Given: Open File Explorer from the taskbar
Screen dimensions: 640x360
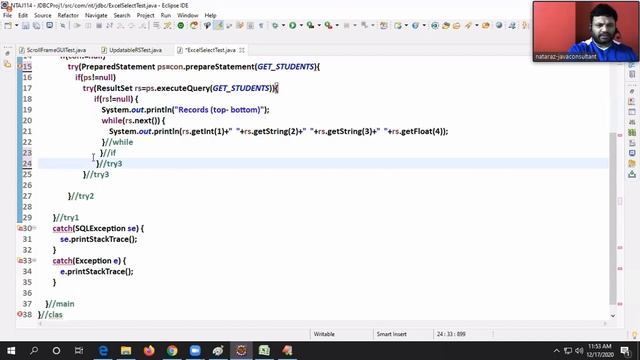Looking at the screenshot, I should pos(126,351).
